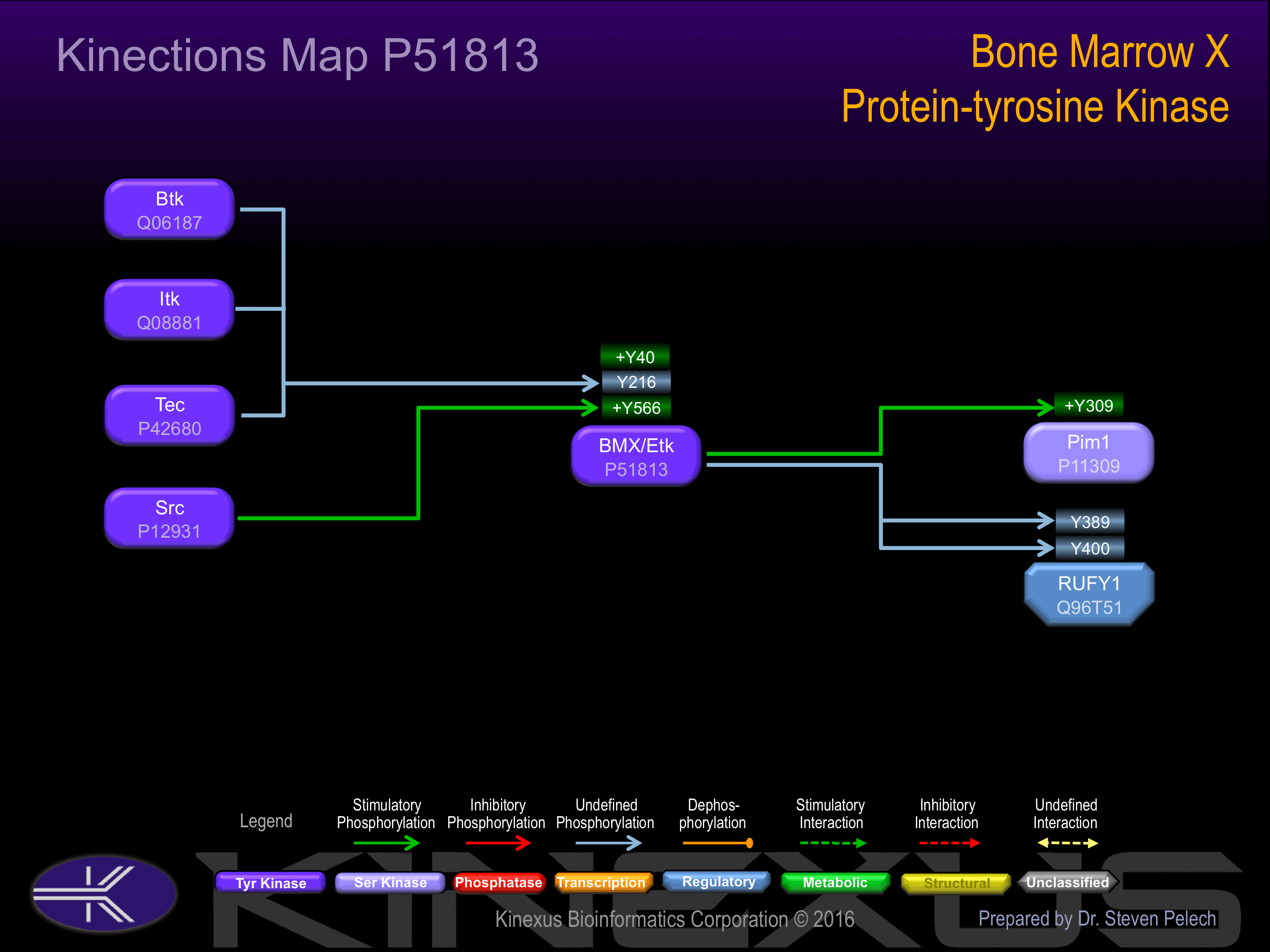Click the red Phosphatase legend swatch

click(498, 882)
